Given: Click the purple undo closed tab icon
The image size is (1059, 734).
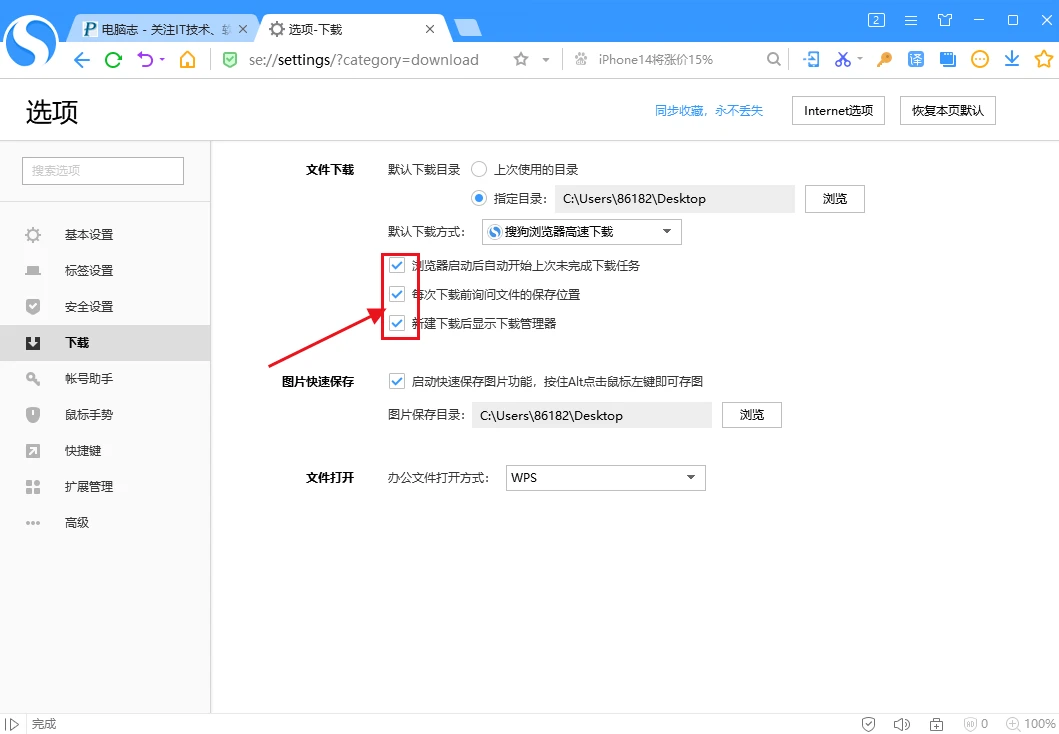Looking at the screenshot, I should (145, 59).
